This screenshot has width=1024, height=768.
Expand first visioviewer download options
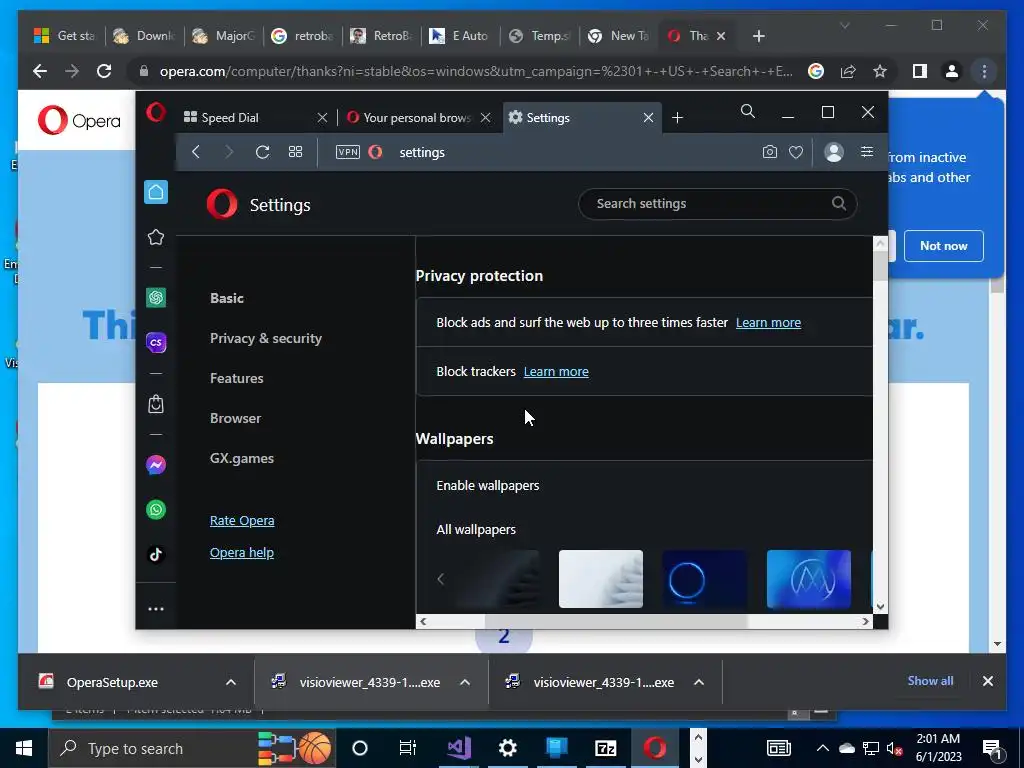tap(465, 682)
